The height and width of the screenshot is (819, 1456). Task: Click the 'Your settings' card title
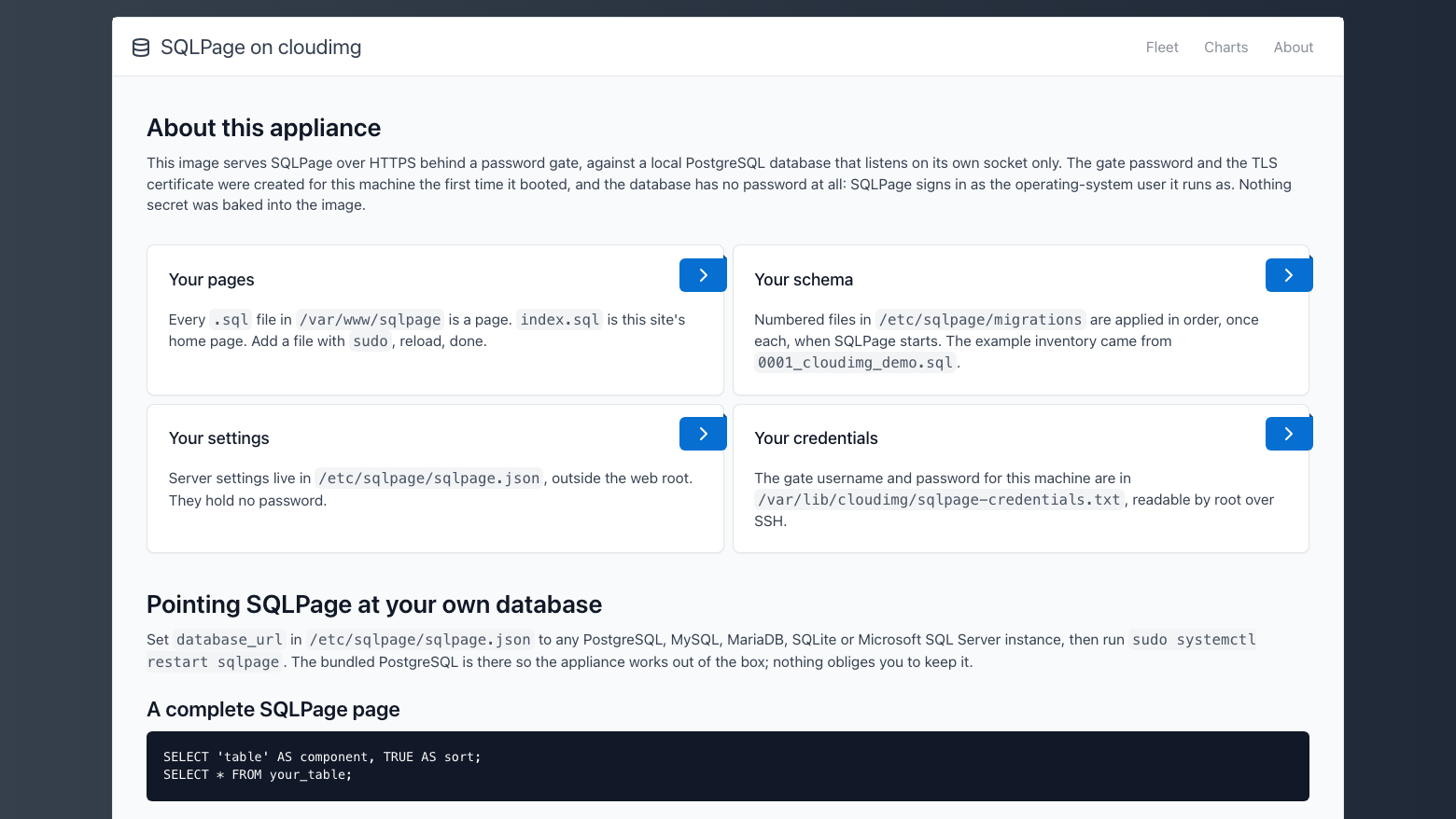(218, 438)
